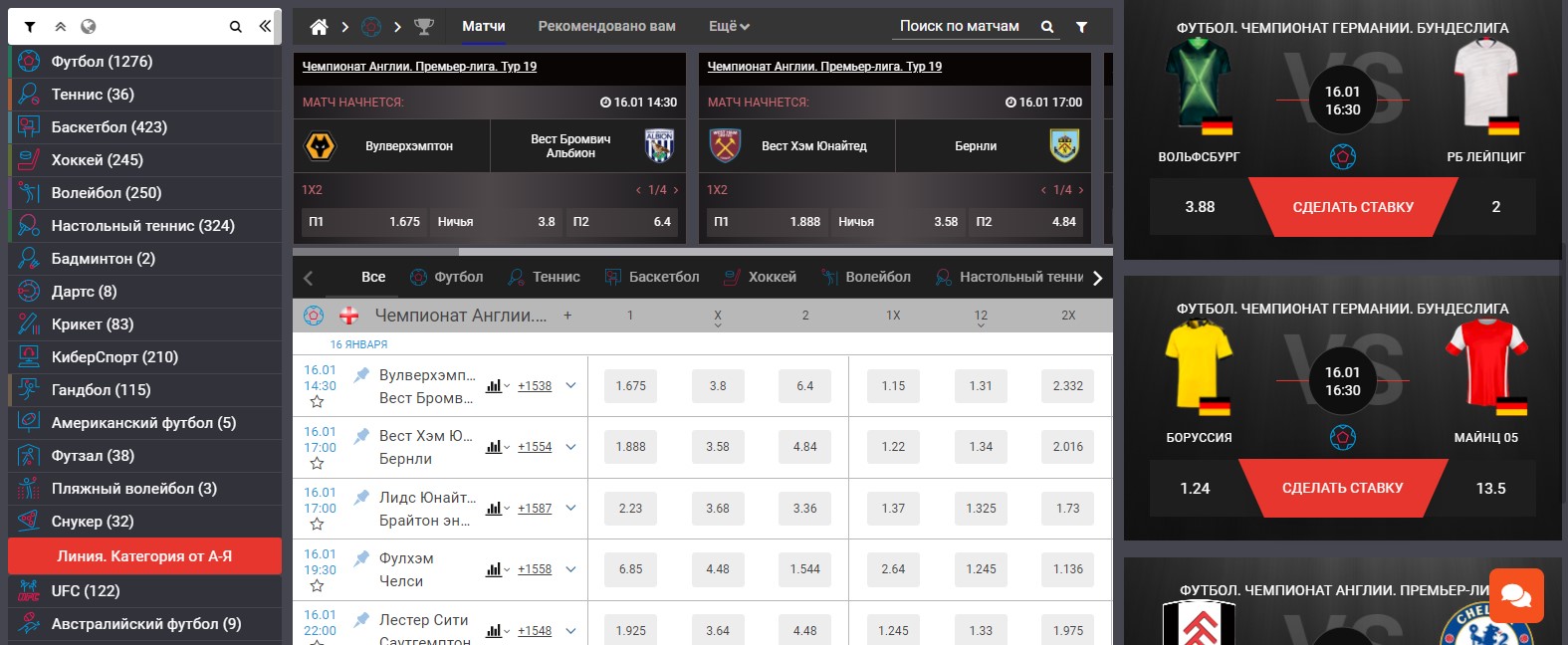Open Линия. Категория от А-Я section

pyautogui.click(x=144, y=556)
